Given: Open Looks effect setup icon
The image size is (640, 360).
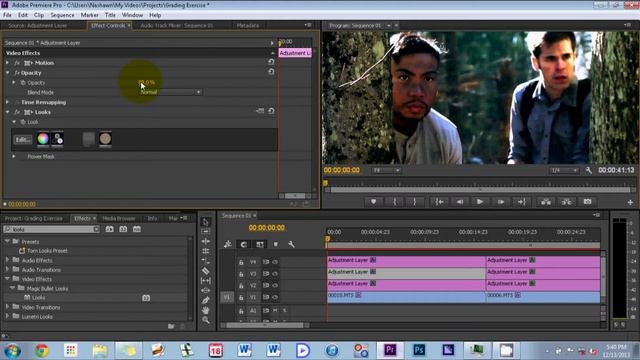Looking at the screenshot, I should [x=260, y=111].
